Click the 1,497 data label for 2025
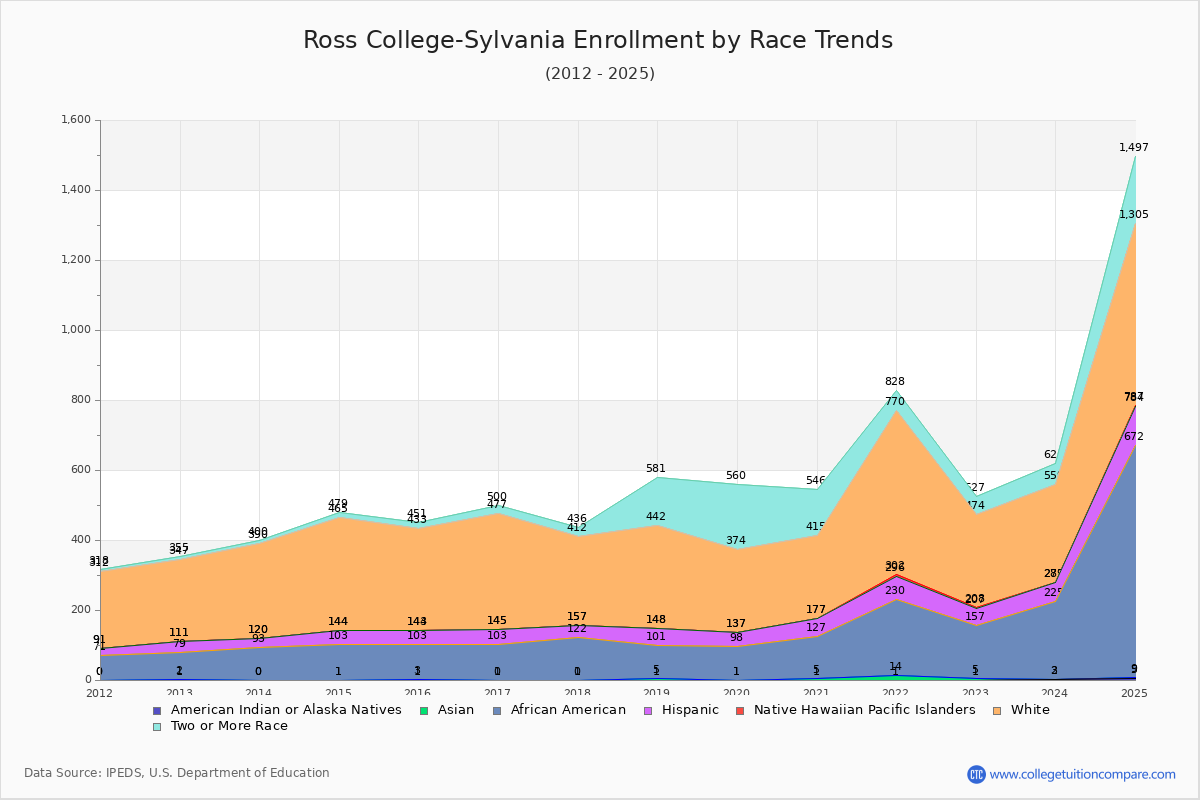Screen dimensions: 1200x800 point(1134,148)
